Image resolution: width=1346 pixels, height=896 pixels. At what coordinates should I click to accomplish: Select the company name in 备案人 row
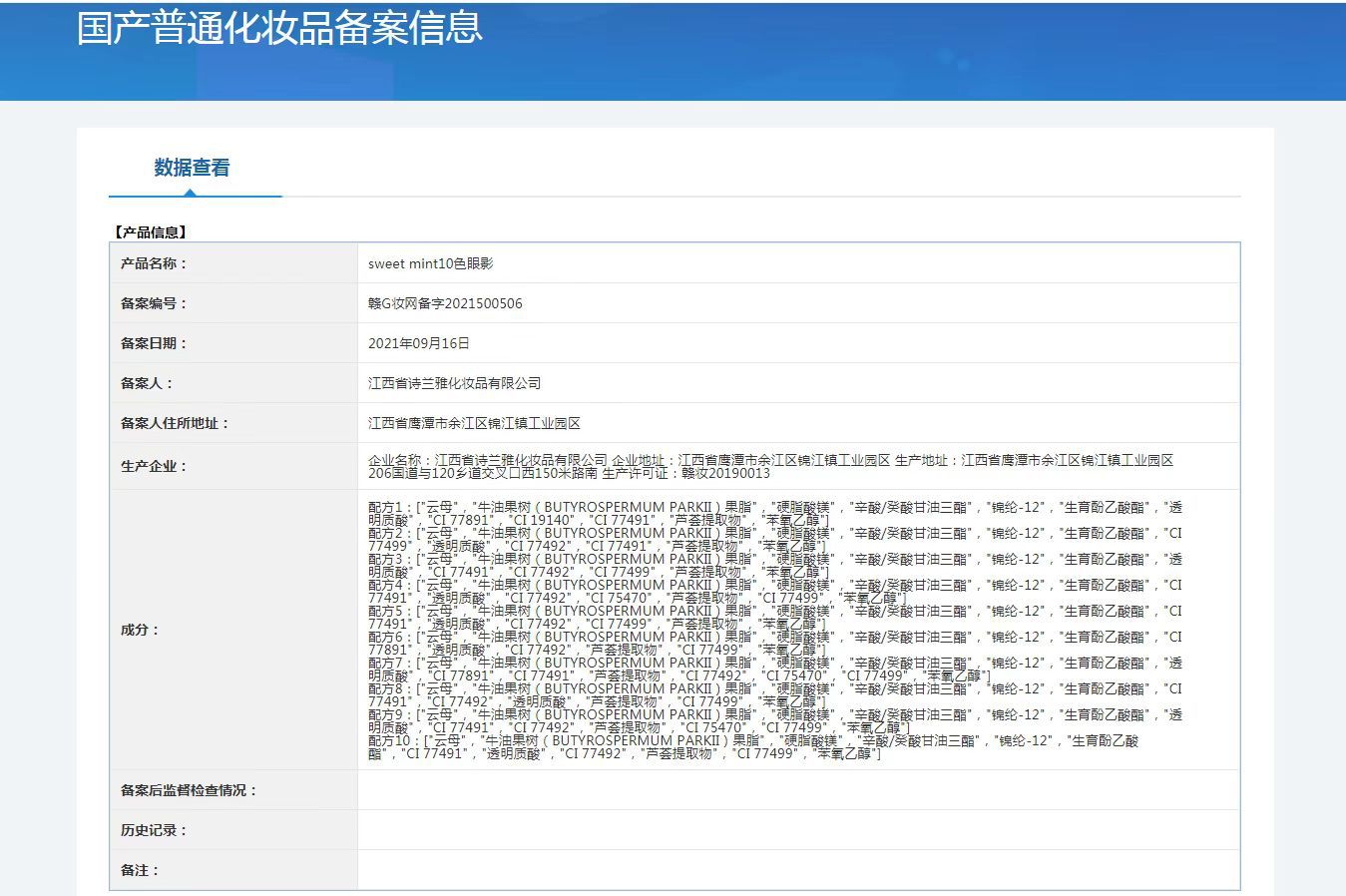(x=454, y=383)
